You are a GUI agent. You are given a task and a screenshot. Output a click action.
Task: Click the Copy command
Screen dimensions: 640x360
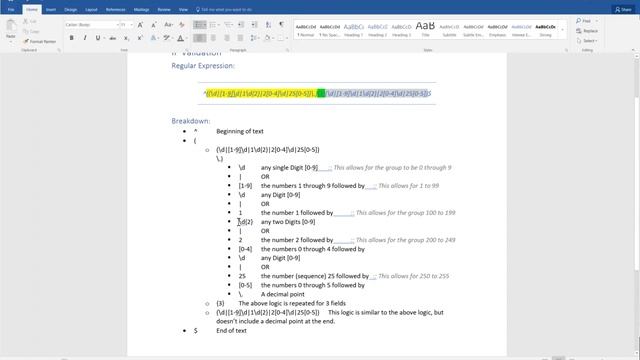pyautogui.click(x=31, y=31)
